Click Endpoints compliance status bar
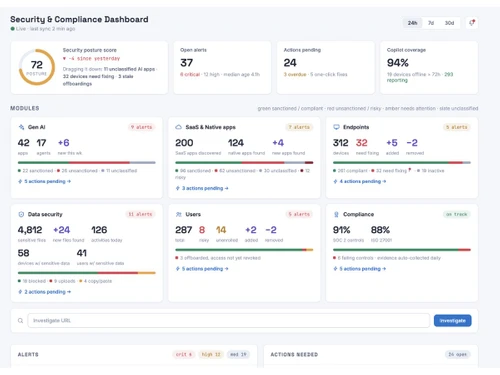Screen dimensions: 500x375 [402, 163]
